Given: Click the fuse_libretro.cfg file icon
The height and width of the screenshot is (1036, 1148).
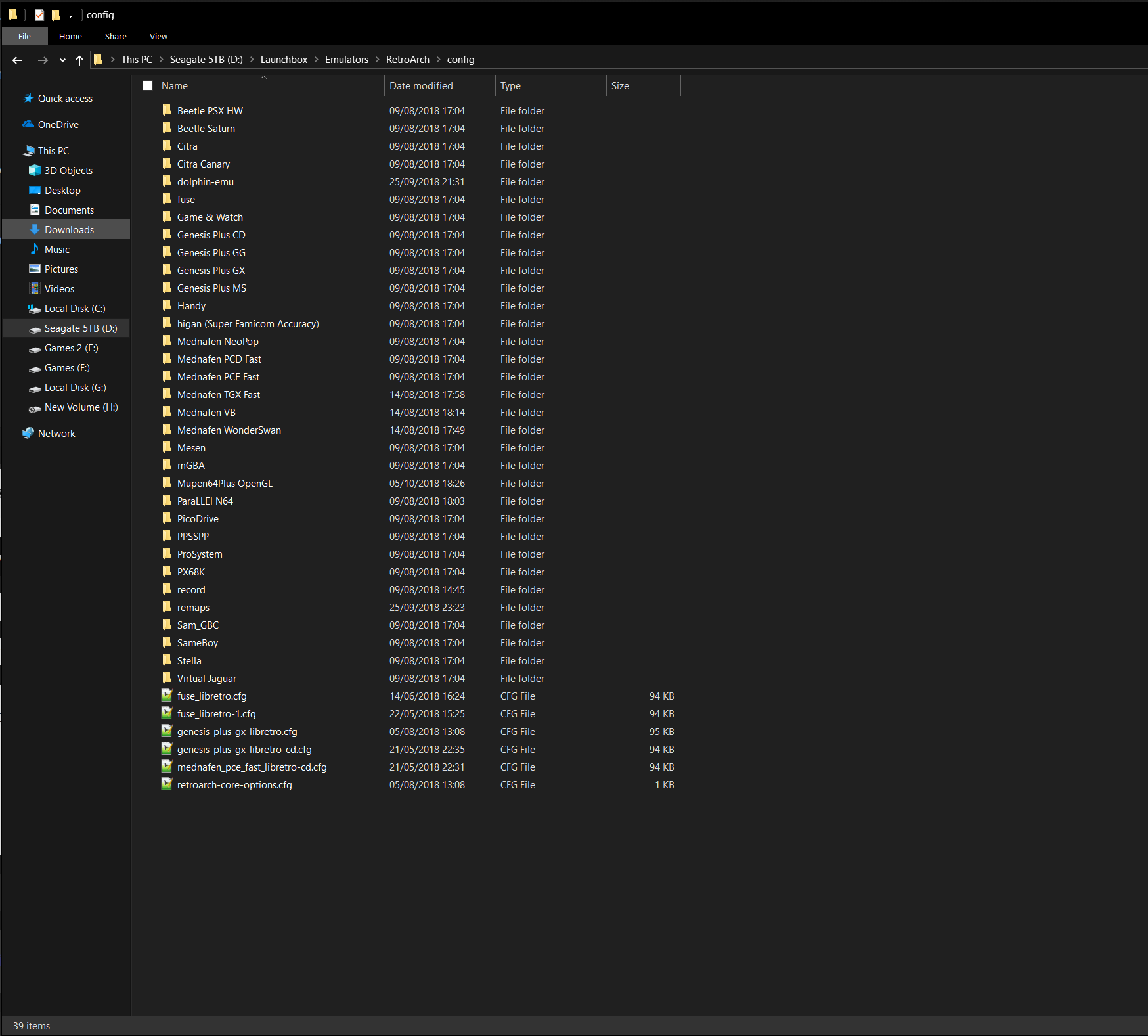Looking at the screenshot, I should (167, 696).
